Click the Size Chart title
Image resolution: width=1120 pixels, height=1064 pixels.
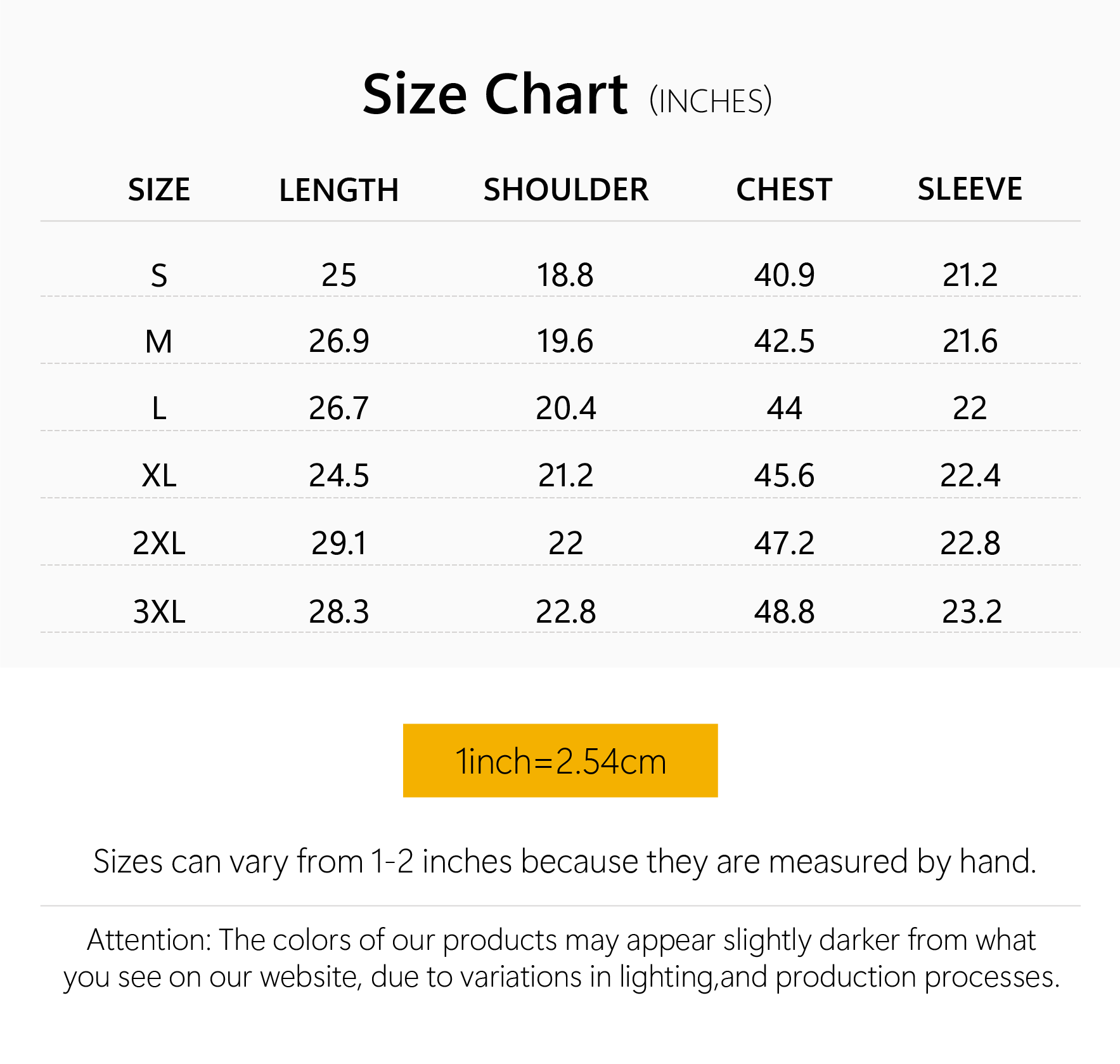(x=495, y=94)
